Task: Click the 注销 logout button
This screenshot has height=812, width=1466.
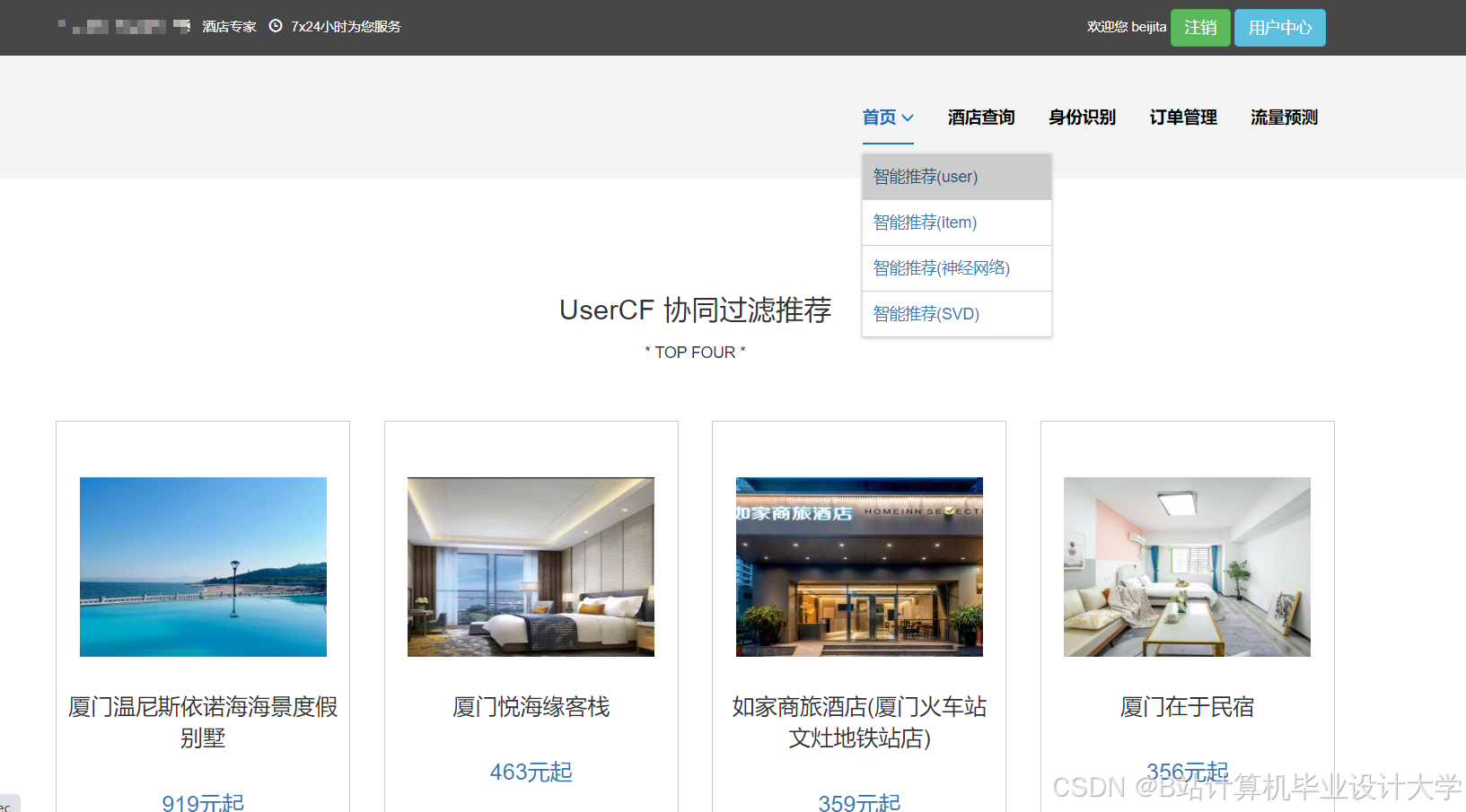Action: tap(1200, 27)
